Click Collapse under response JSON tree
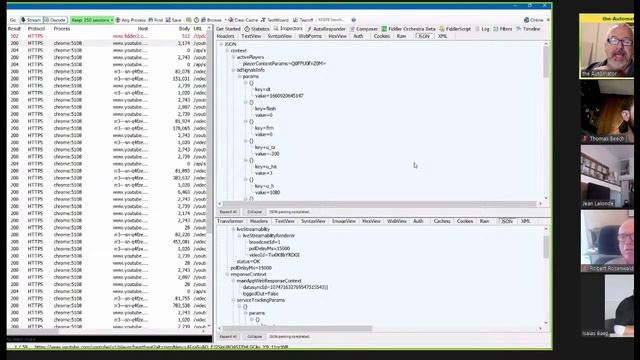The width and height of the screenshot is (640, 360). pyautogui.click(x=255, y=337)
